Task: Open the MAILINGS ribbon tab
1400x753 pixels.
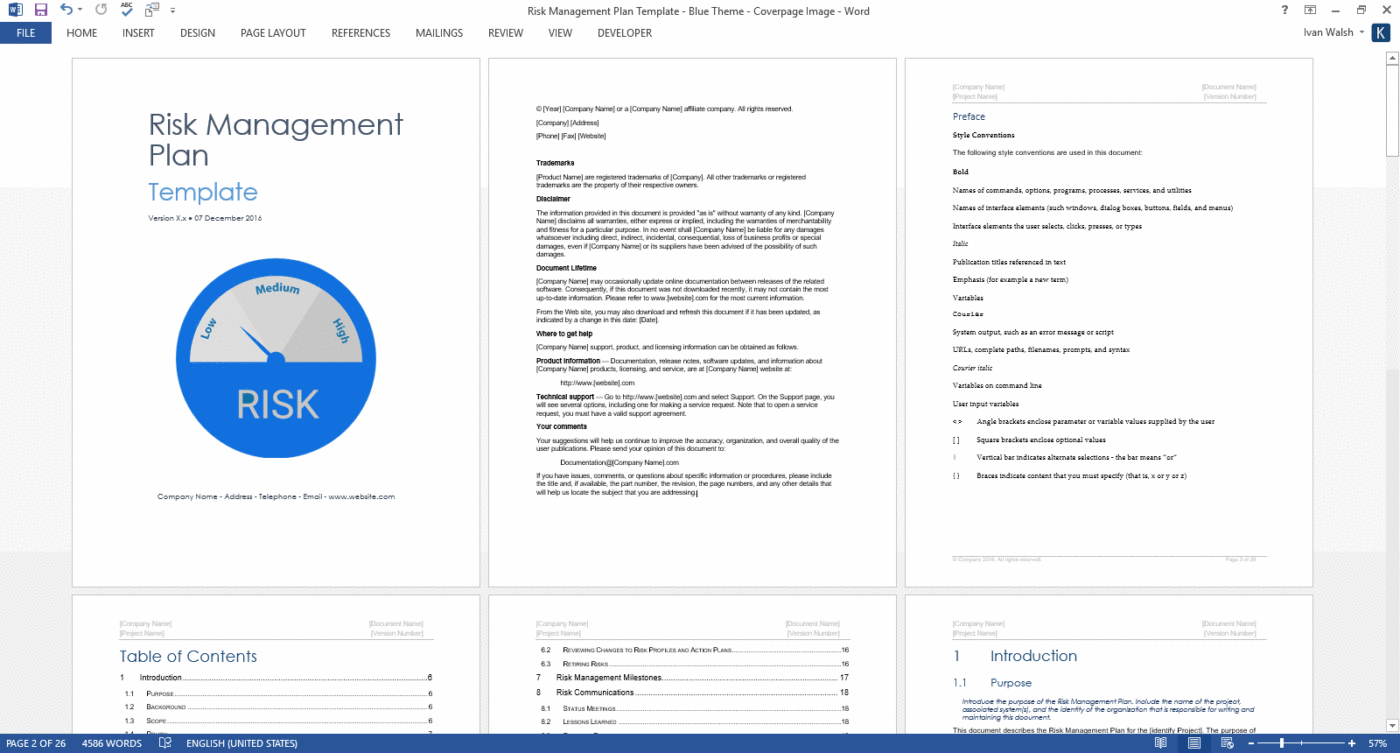Action: (439, 32)
